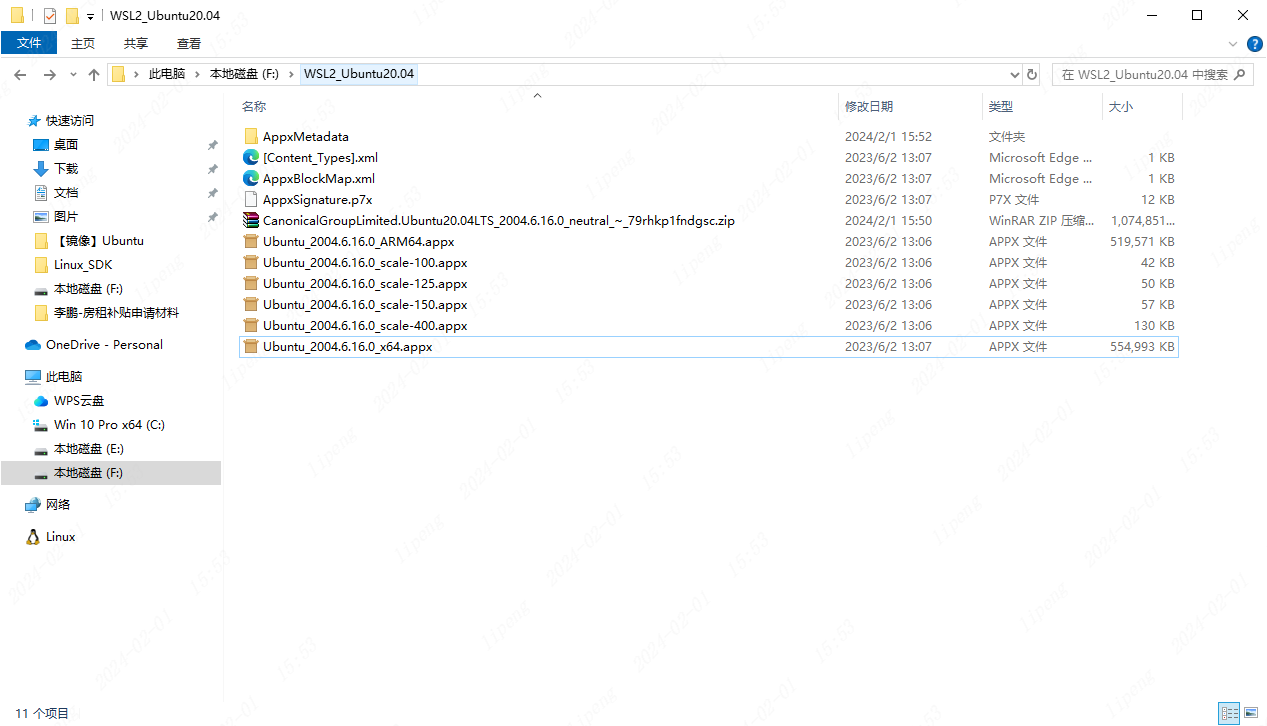Expand the chevron after 此电脑 breadcrumb

pyautogui.click(x=197, y=75)
